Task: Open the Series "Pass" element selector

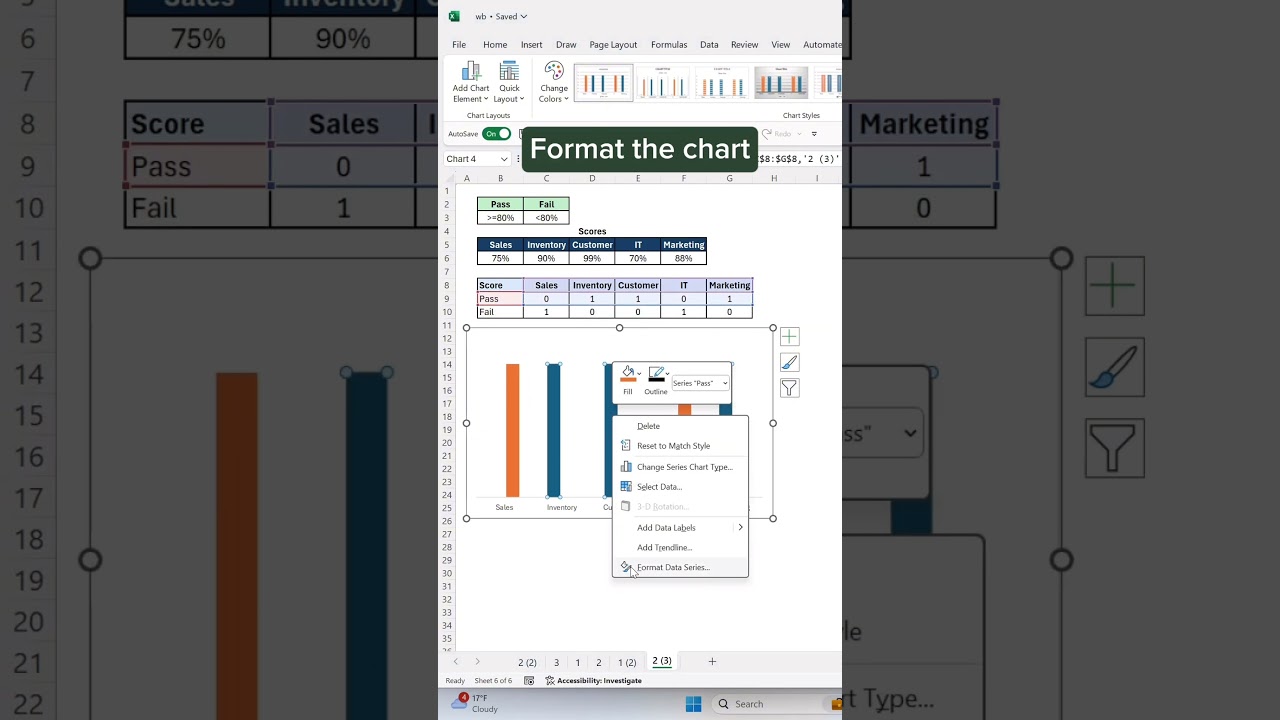Action: pyautogui.click(x=700, y=383)
